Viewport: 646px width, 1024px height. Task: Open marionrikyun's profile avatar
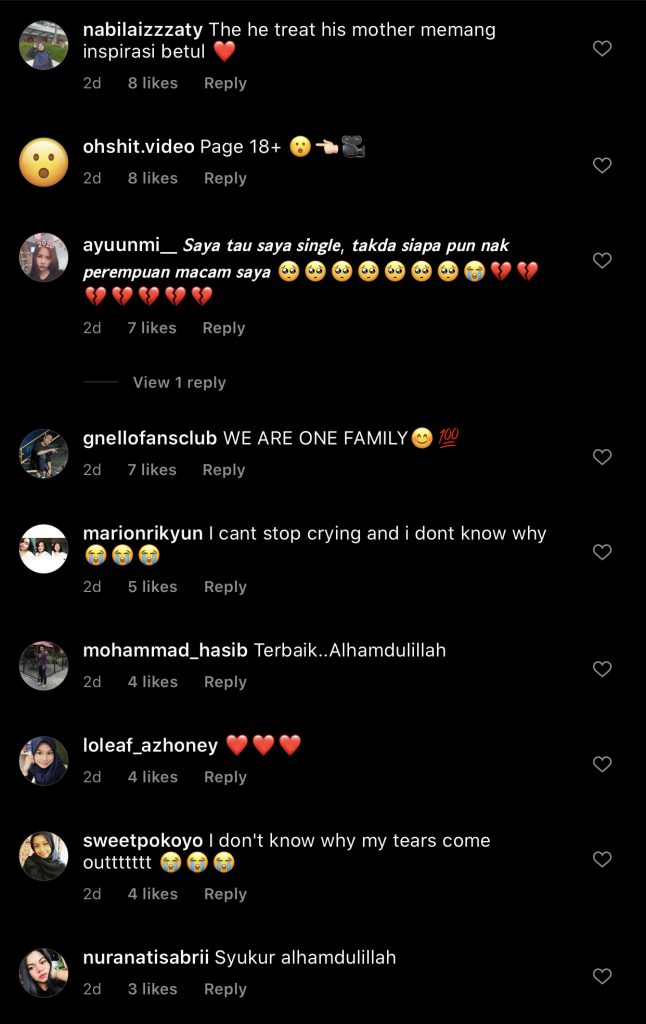coord(44,549)
